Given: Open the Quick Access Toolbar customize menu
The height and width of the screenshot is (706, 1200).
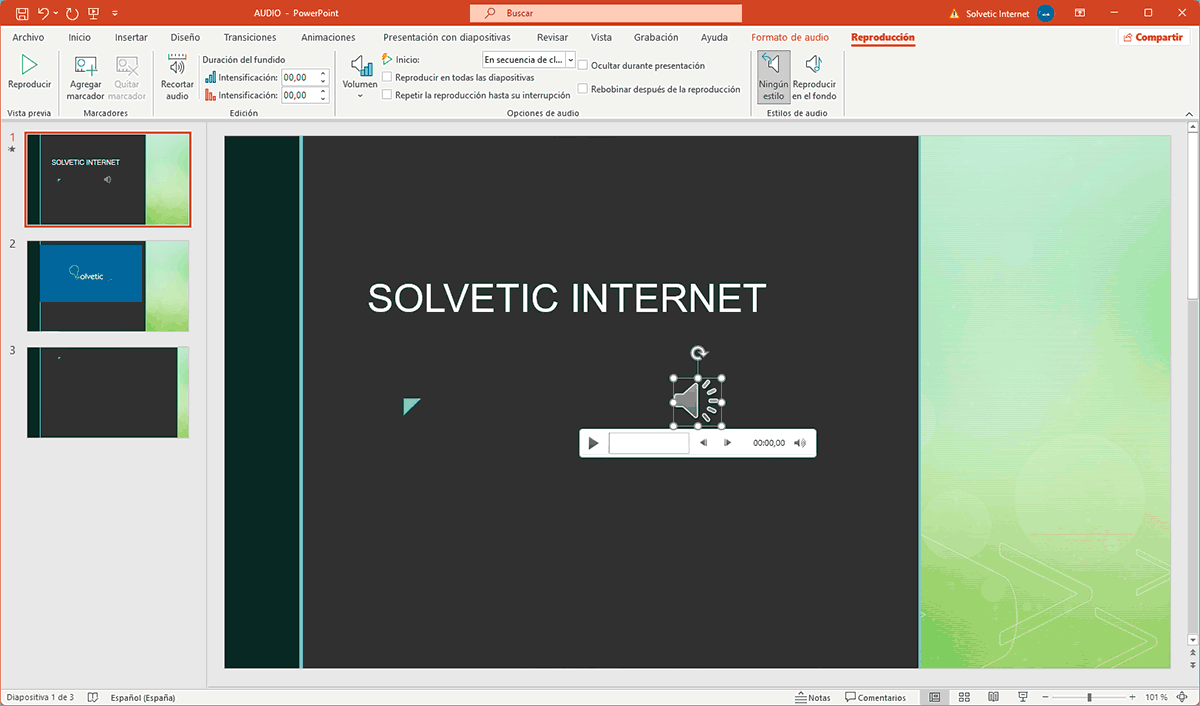Looking at the screenshot, I should click(114, 13).
